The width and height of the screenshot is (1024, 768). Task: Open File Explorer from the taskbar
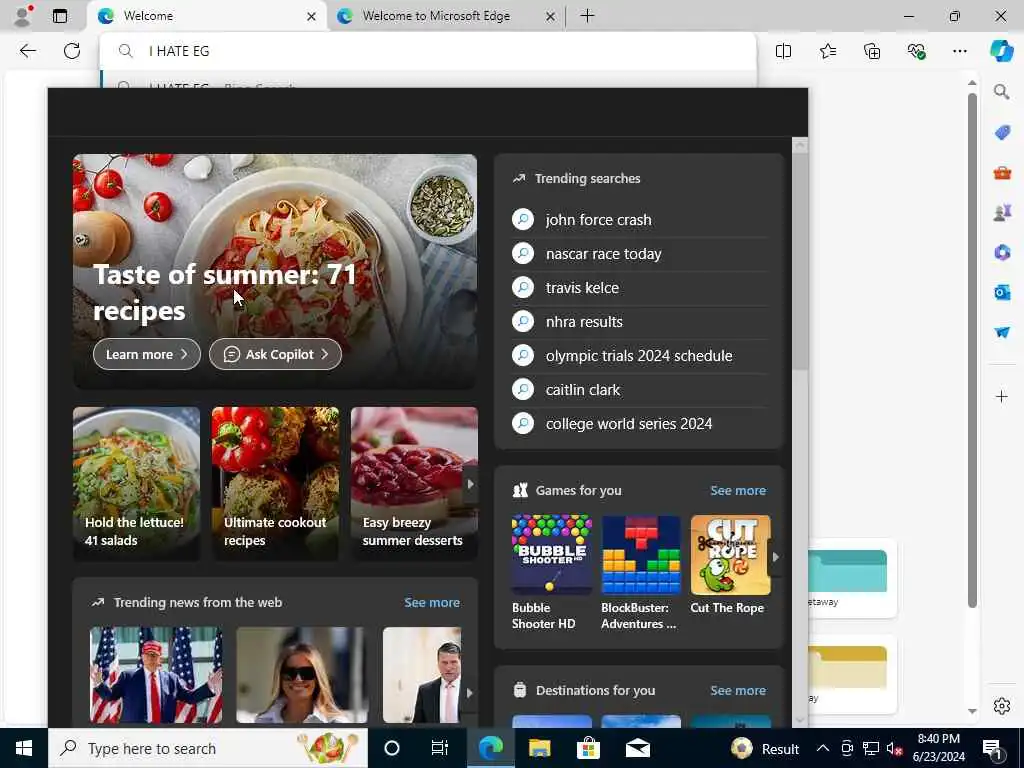[539, 748]
